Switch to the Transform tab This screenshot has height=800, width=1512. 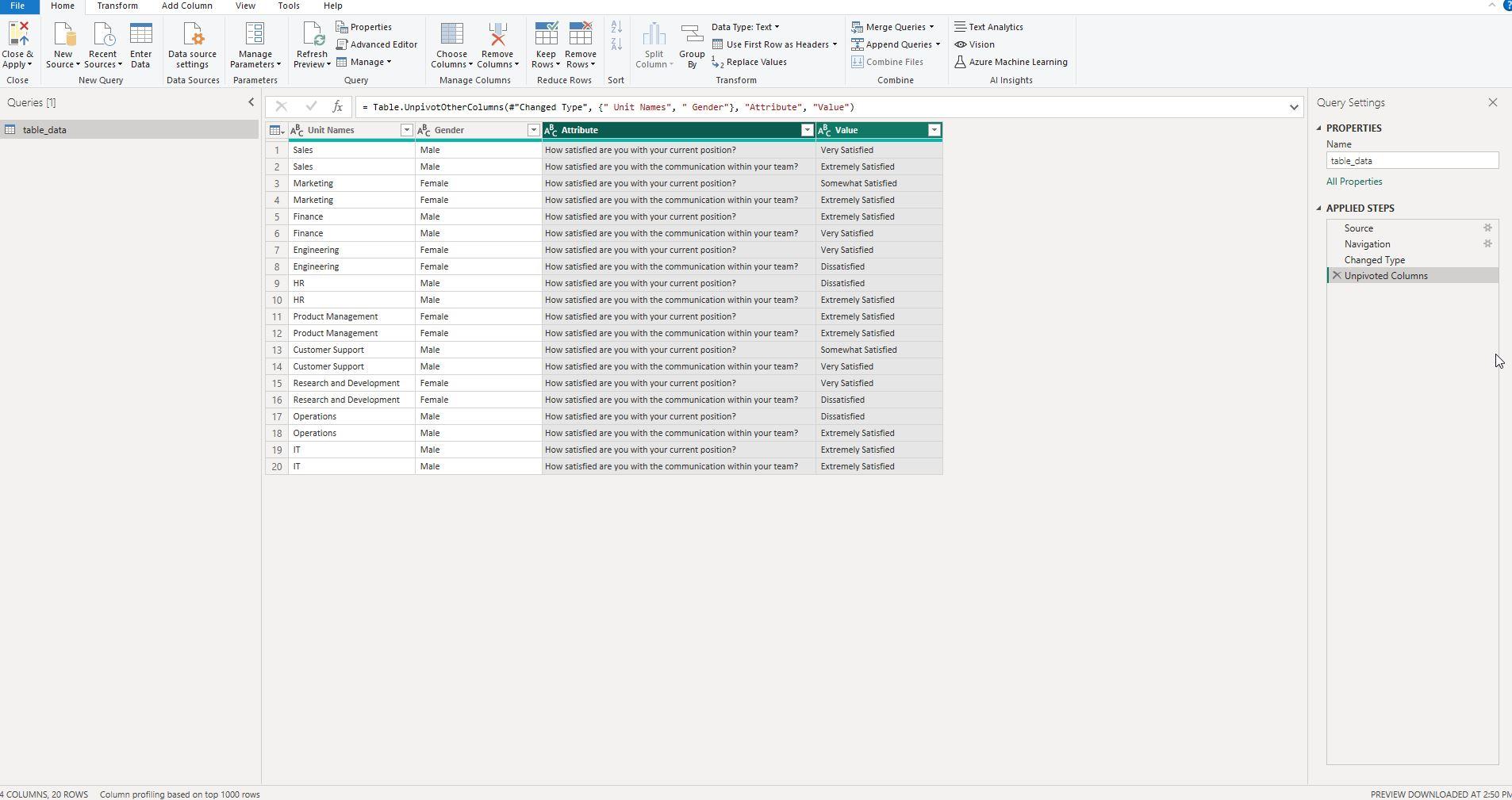pos(117,6)
